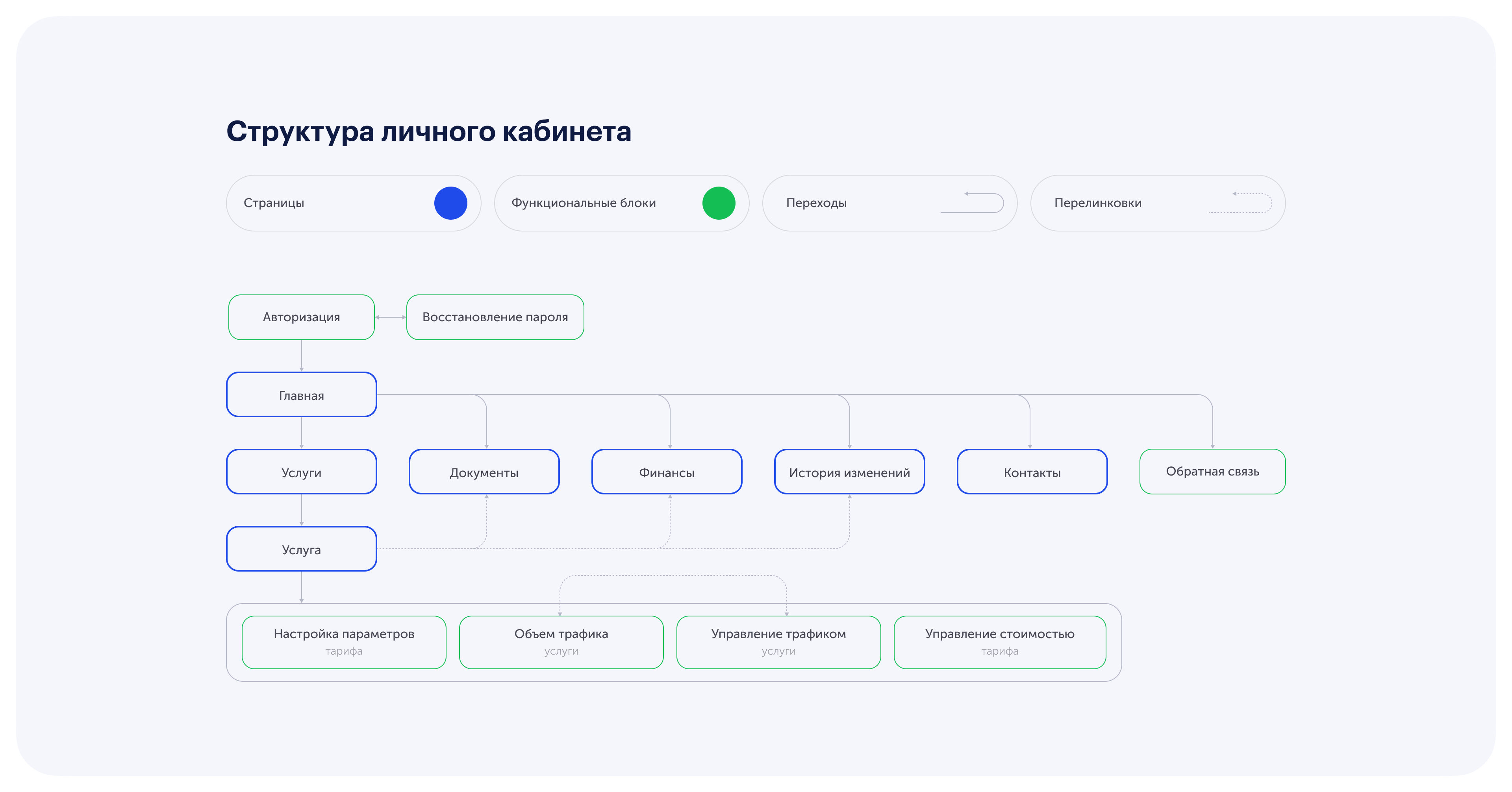1512x792 pixels.
Task: Select the Авторизация block
Action: coord(301,317)
